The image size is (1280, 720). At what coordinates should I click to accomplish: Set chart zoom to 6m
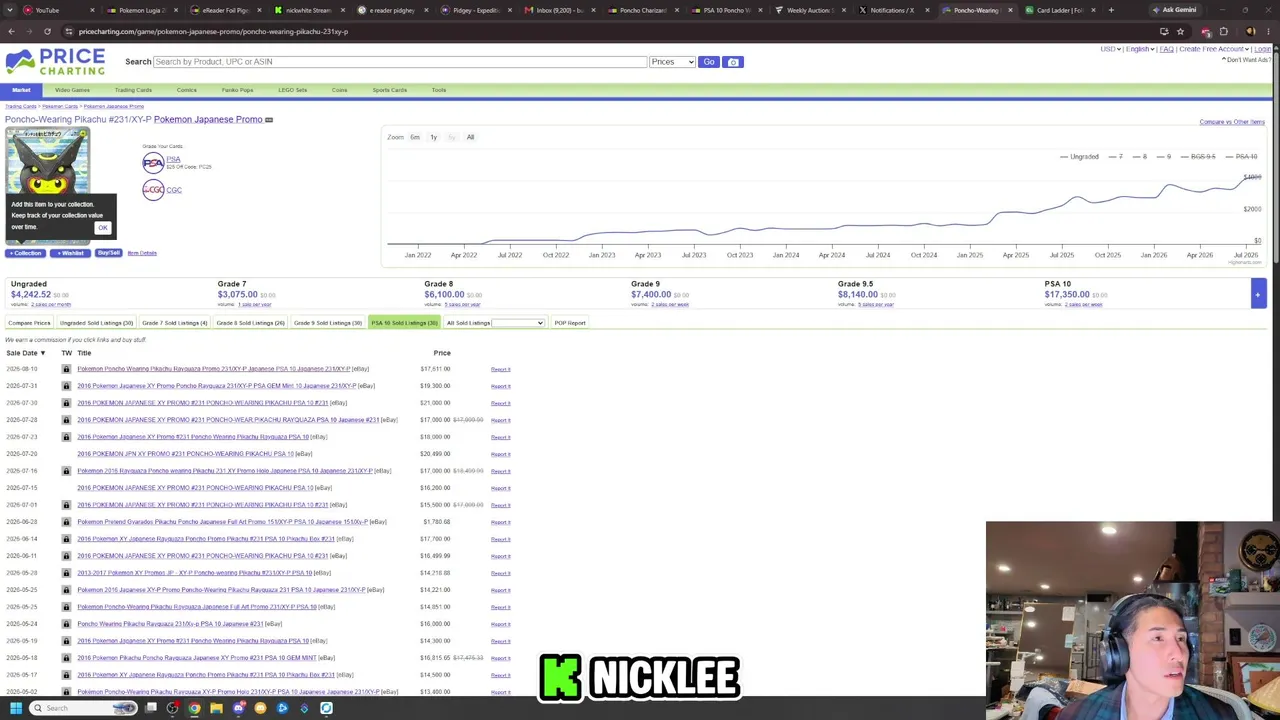click(415, 137)
